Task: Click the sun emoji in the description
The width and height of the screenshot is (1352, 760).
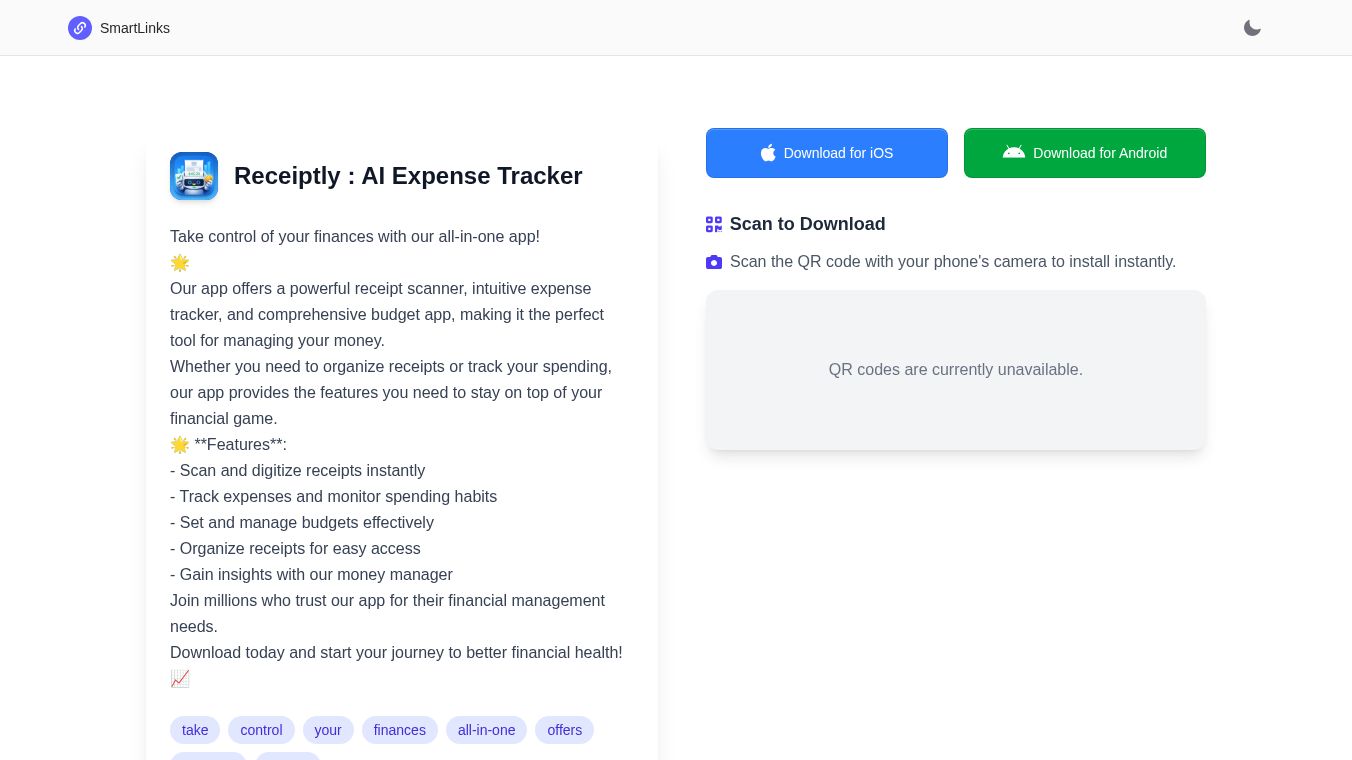Action: (x=180, y=263)
